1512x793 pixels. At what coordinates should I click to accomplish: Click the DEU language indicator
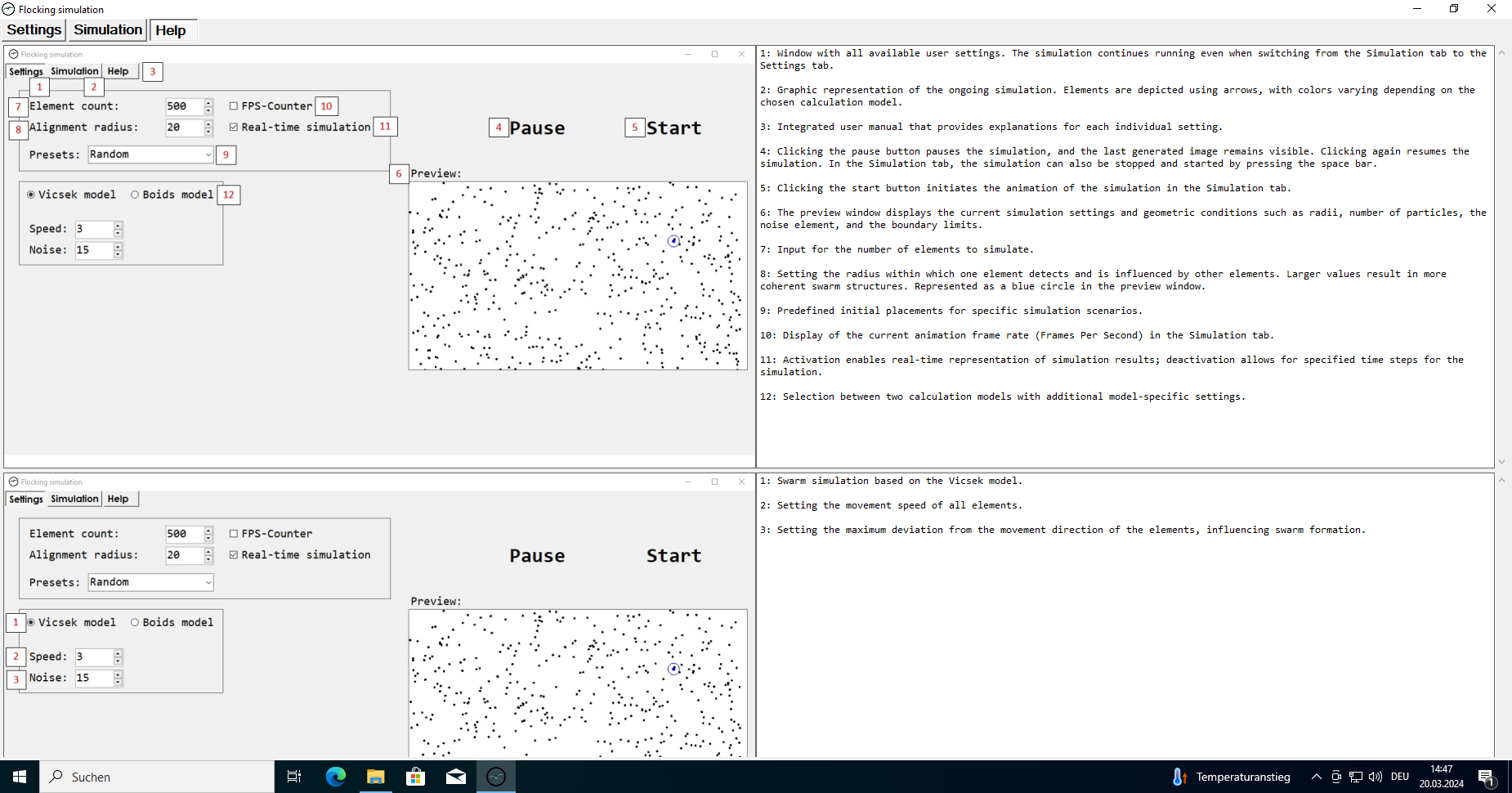pyautogui.click(x=1400, y=777)
